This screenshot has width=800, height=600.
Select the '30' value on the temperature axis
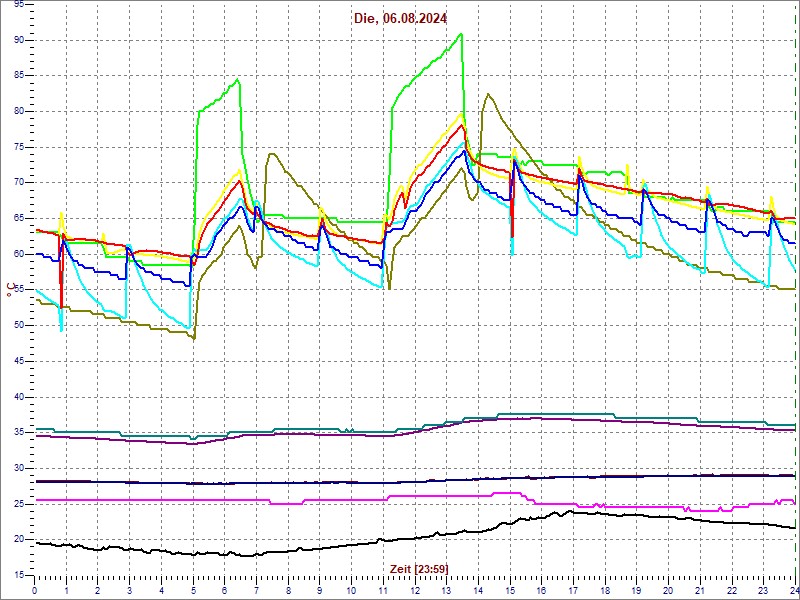pyautogui.click(x=19, y=468)
